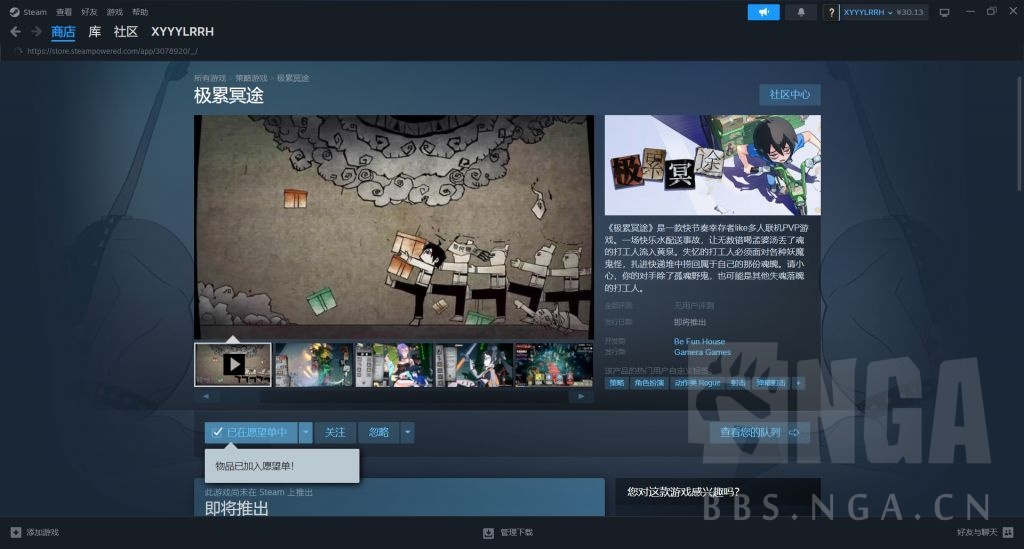Toggle the 已在愿望单中 wishlist checkbox button

pos(251,432)
